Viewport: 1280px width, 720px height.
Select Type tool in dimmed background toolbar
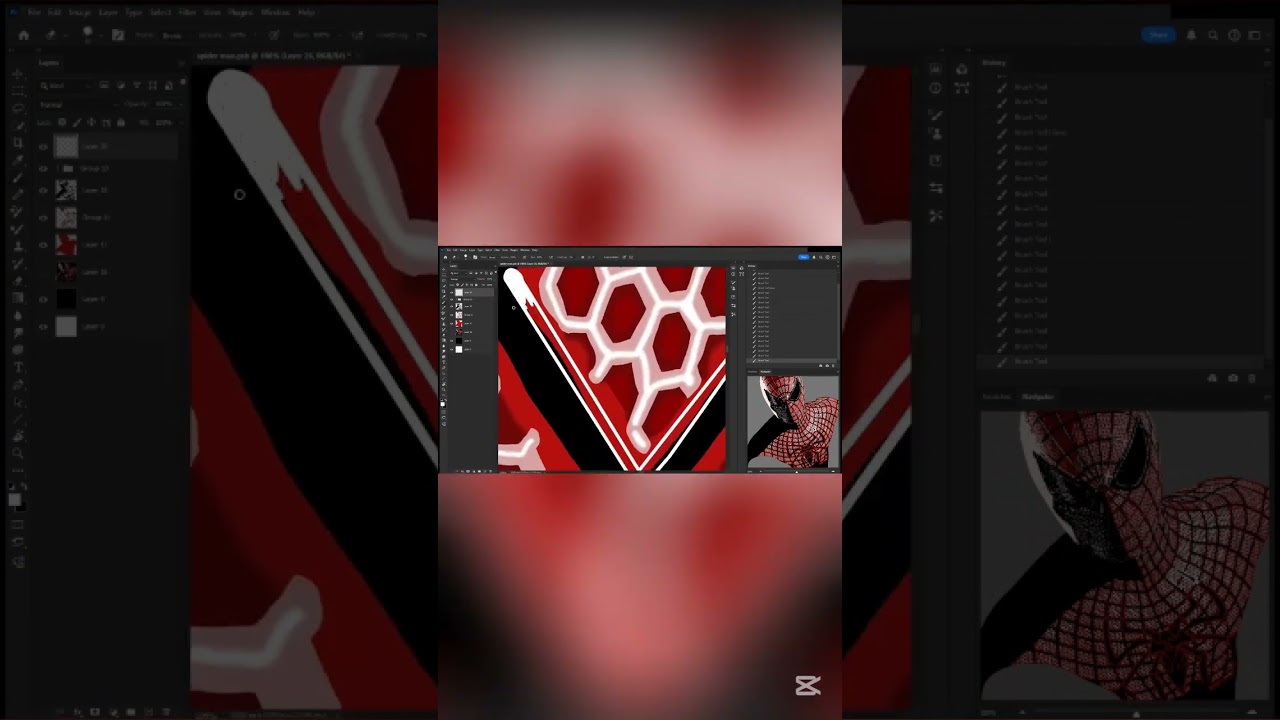(x=18, y=367)
